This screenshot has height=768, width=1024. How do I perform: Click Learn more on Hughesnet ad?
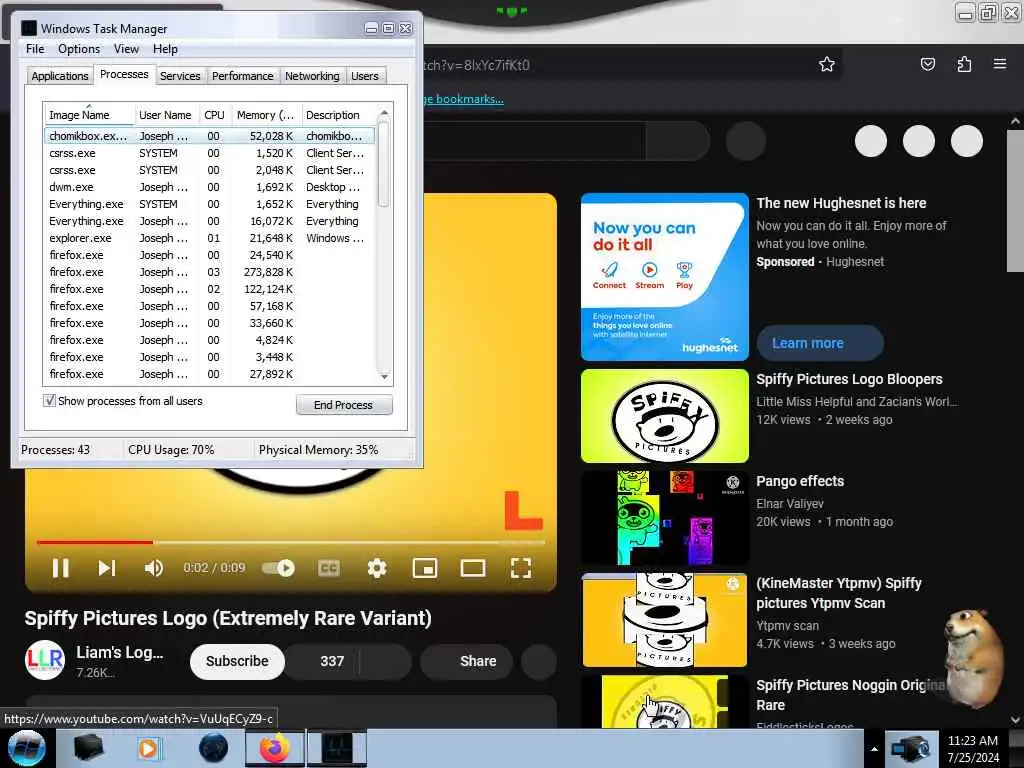pos(820,343)
